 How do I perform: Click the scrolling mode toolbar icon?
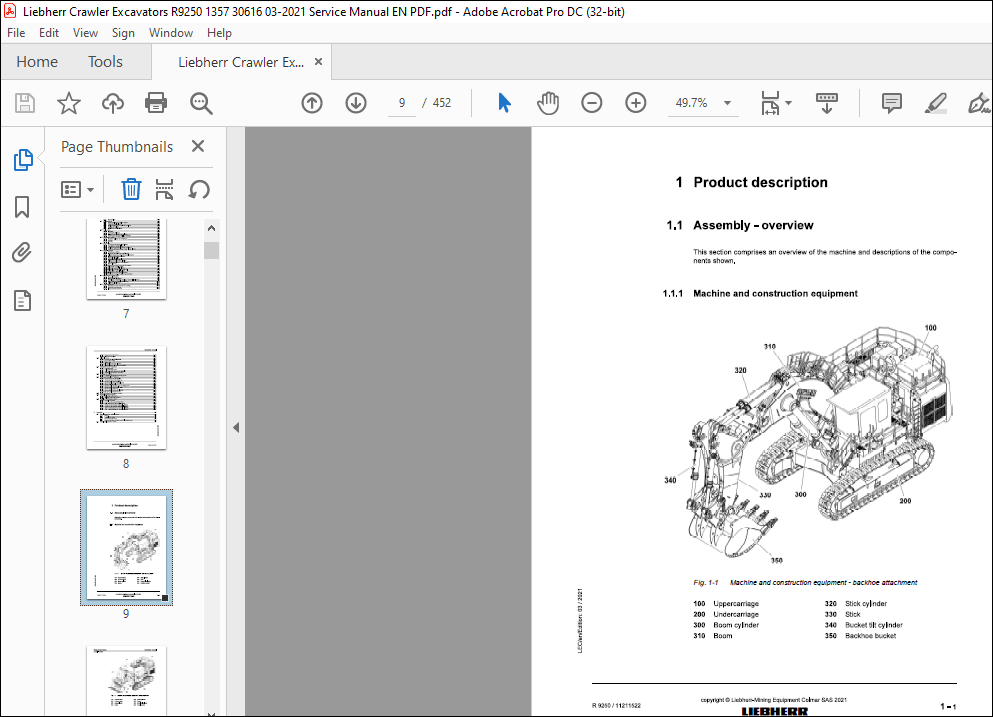point(826,103)
